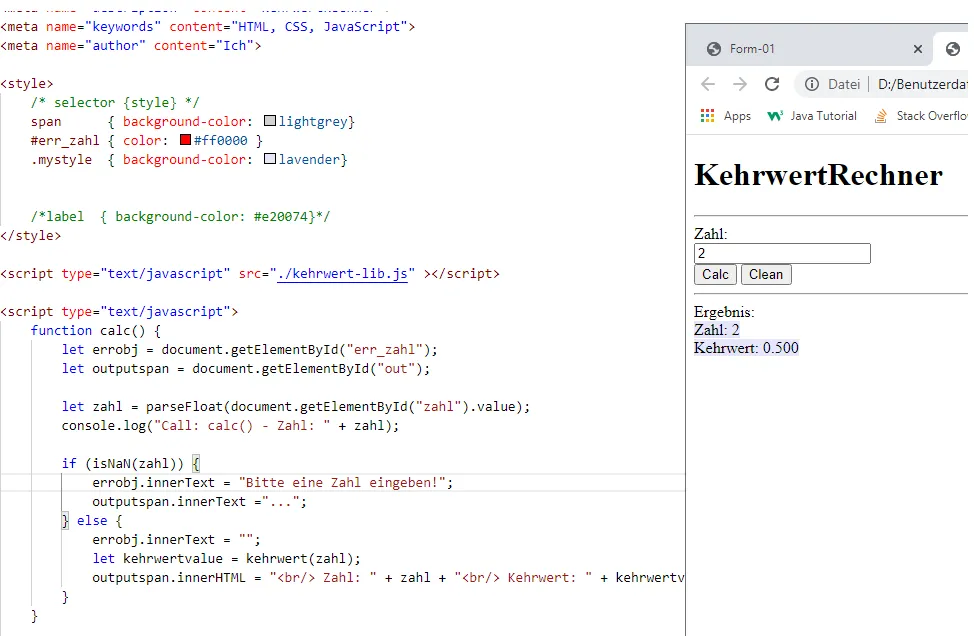
Task: Open the red #ff0000 color swatch
Action: (185, 140)
